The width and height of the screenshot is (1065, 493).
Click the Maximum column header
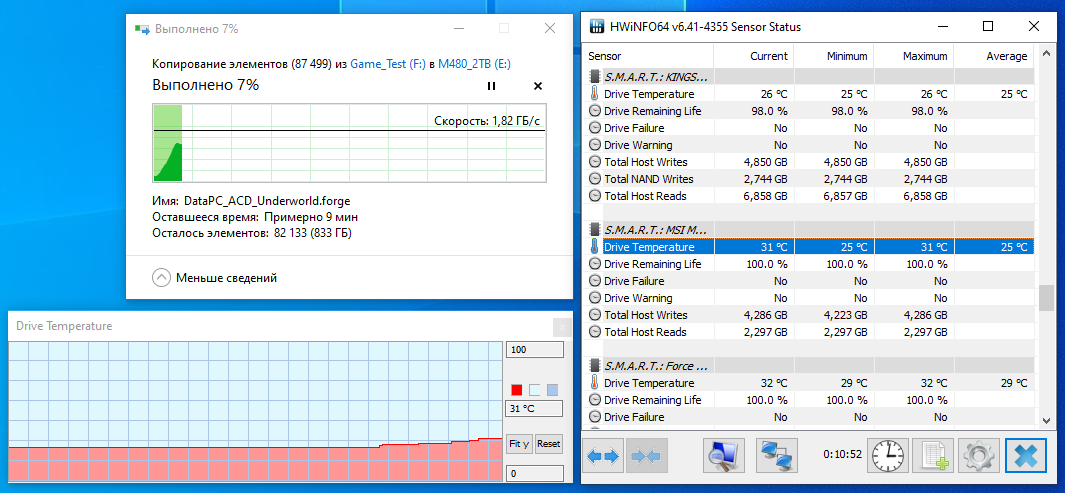click(914, 56)
